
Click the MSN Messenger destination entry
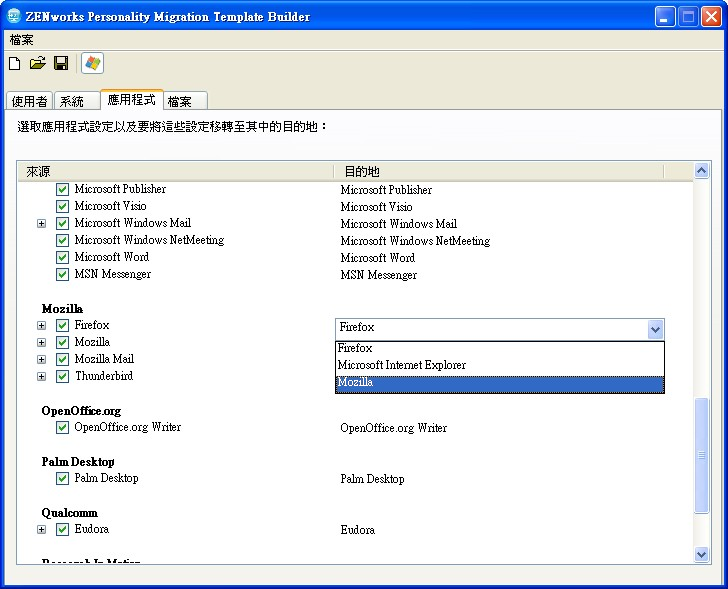[x=378, y=275]
